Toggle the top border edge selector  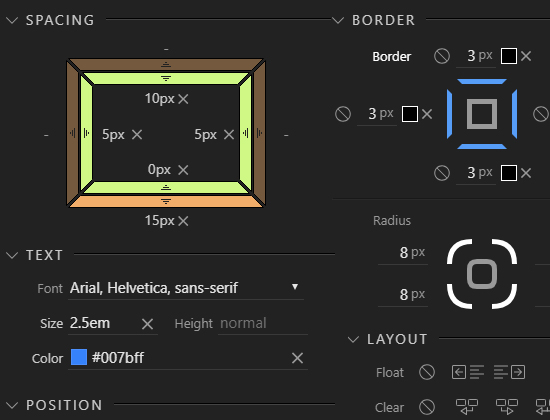click(482, 82)
